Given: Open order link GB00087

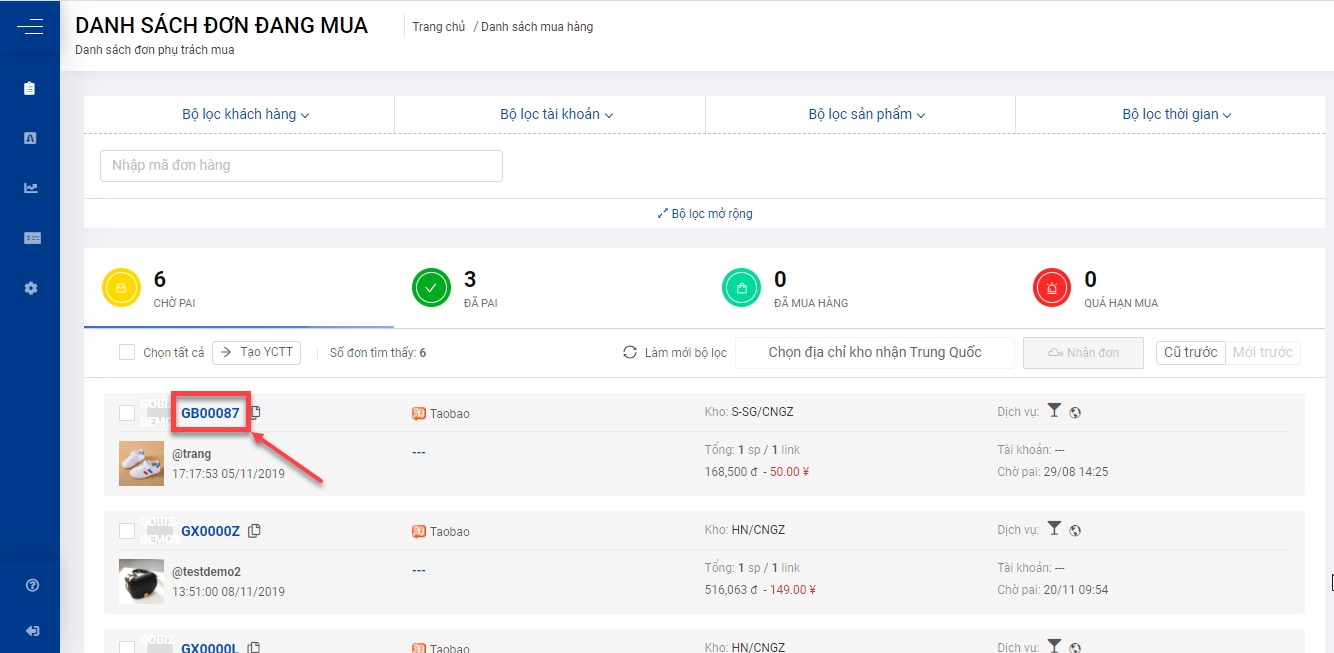Looking at the screenshot, I should tap(210, 413).
